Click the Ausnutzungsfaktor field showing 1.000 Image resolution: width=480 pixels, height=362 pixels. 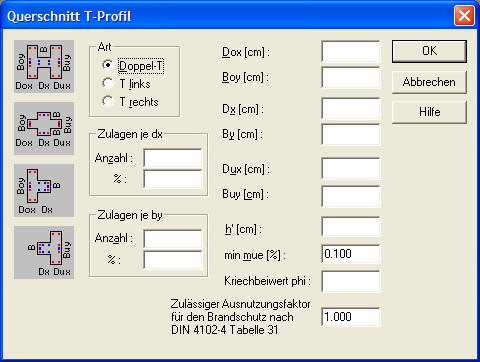[351, 317]
